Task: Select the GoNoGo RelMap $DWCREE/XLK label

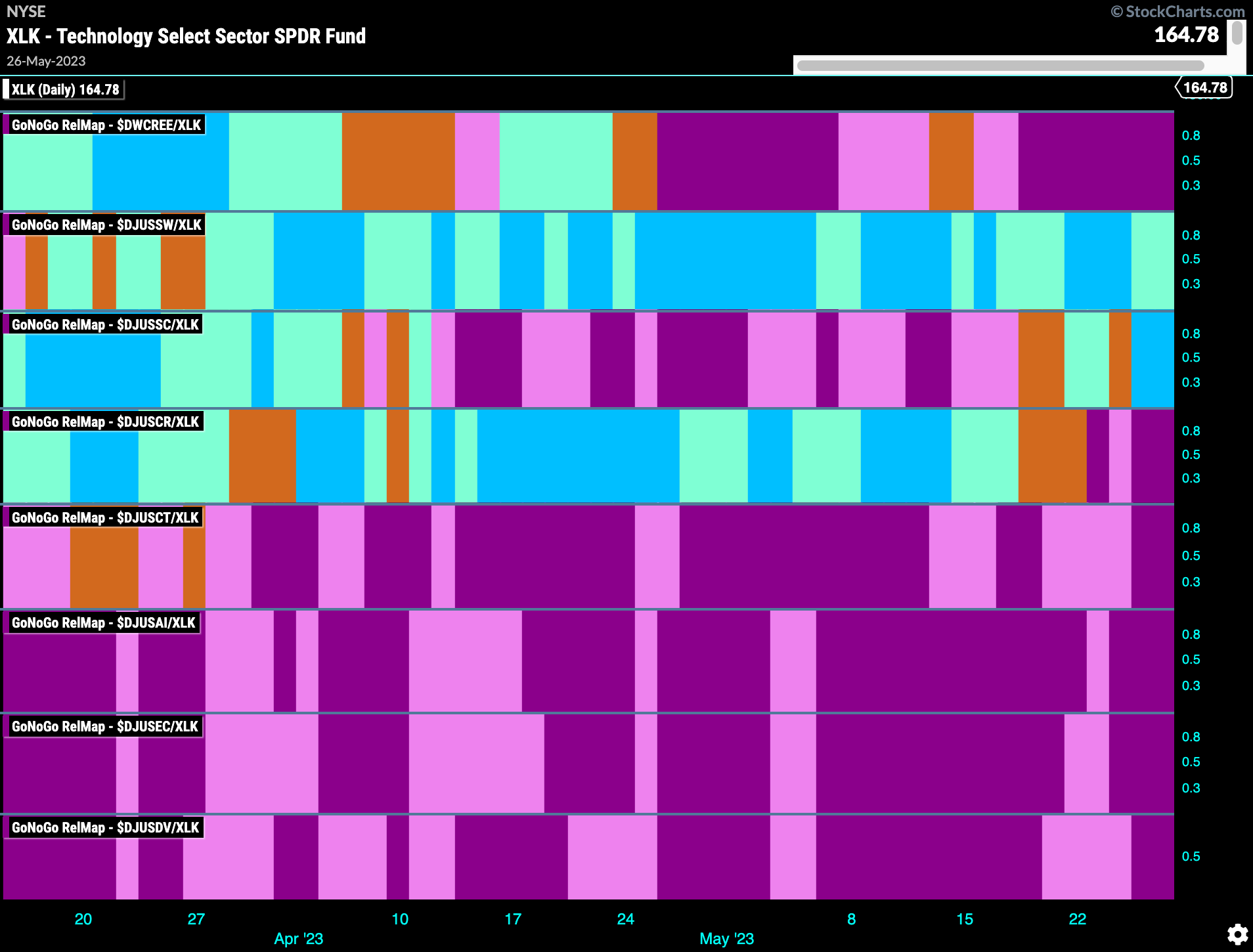Action: 106,125
